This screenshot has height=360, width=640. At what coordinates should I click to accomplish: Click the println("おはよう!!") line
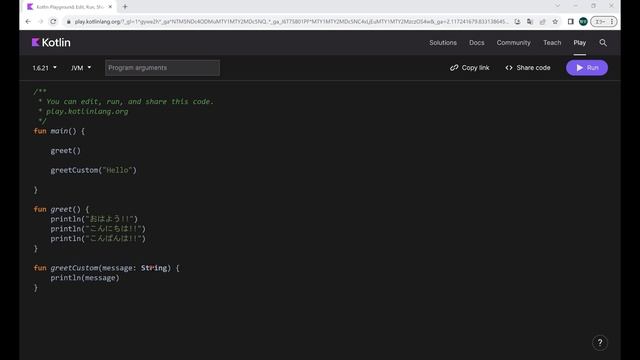pos(94,219)
